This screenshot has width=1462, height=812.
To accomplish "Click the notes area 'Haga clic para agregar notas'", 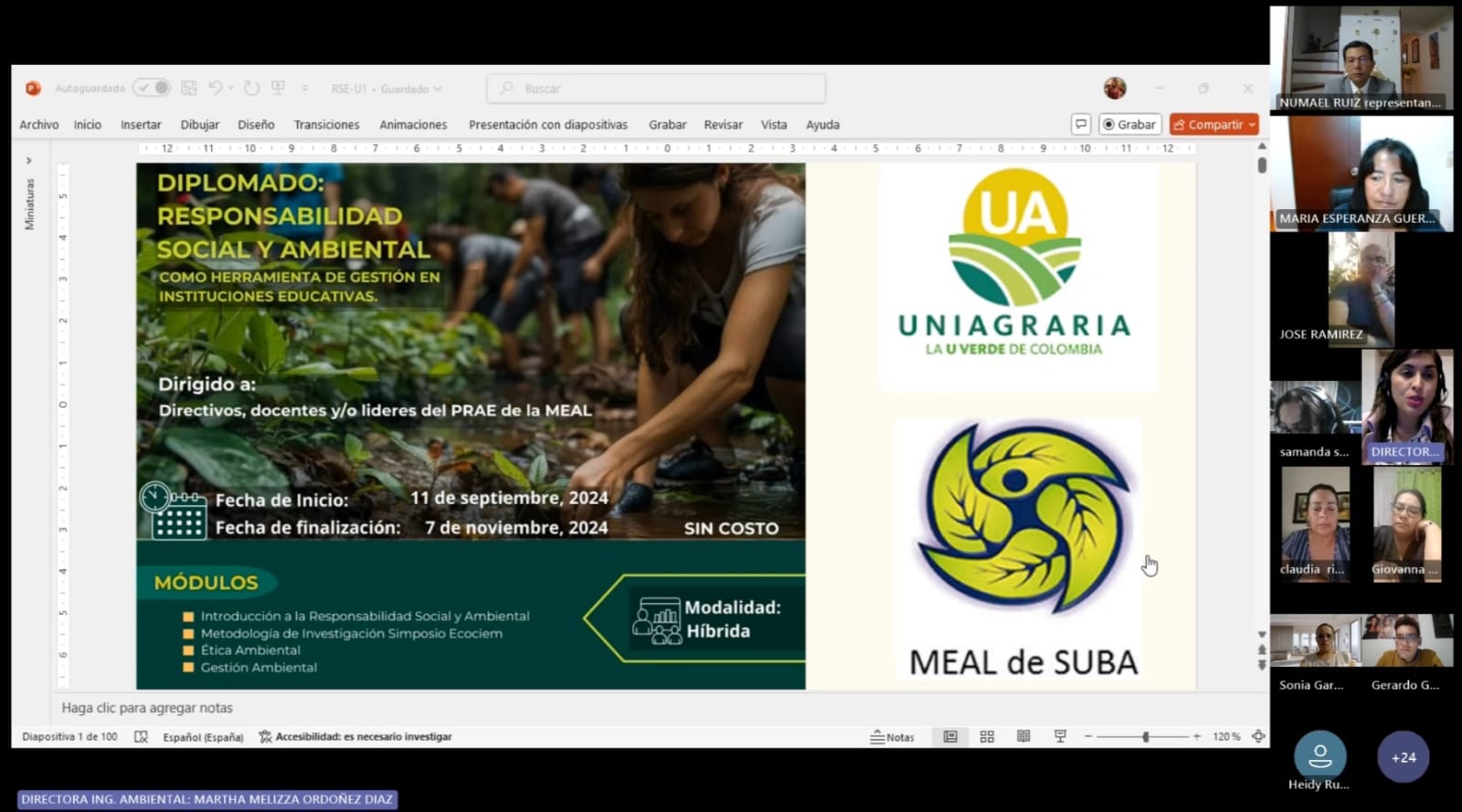I will point(147,708).
